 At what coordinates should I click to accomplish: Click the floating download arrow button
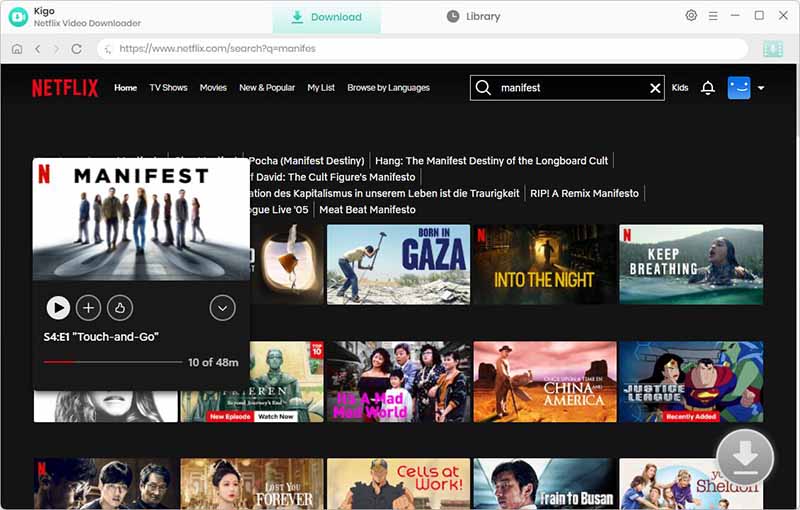tap(745, 457)
